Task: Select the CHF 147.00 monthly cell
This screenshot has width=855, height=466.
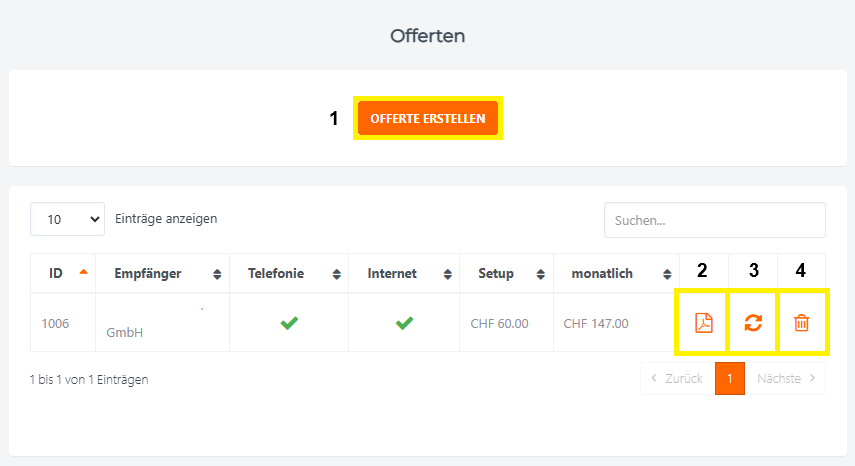Action: point(596,323)
